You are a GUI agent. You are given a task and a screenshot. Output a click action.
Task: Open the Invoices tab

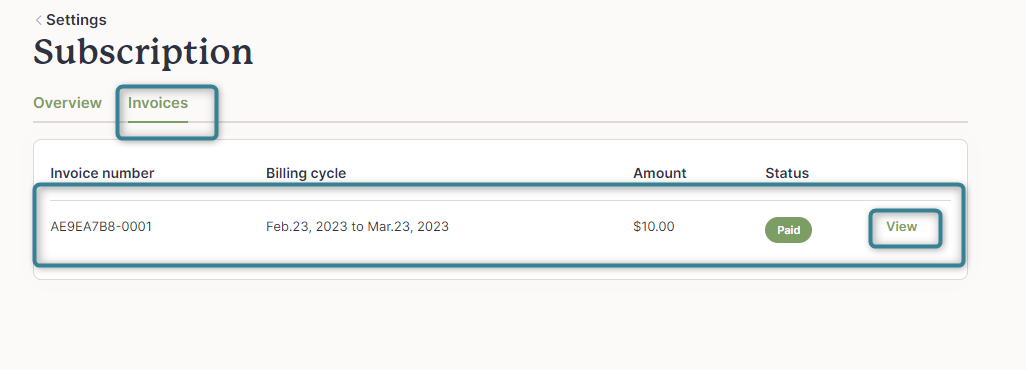158,103
